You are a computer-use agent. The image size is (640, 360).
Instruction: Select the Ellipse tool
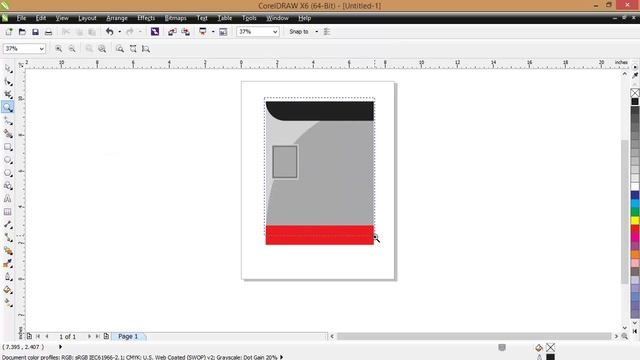(x=8, y=160)
